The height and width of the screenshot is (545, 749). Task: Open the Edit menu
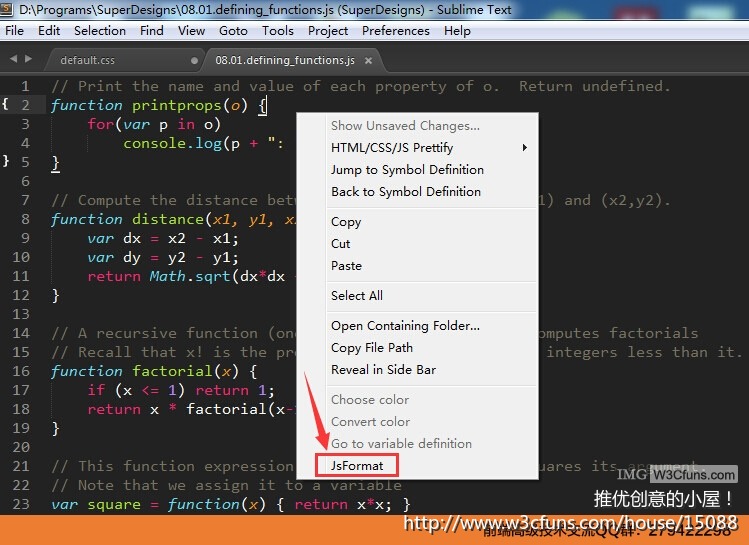tap(49, 31)
